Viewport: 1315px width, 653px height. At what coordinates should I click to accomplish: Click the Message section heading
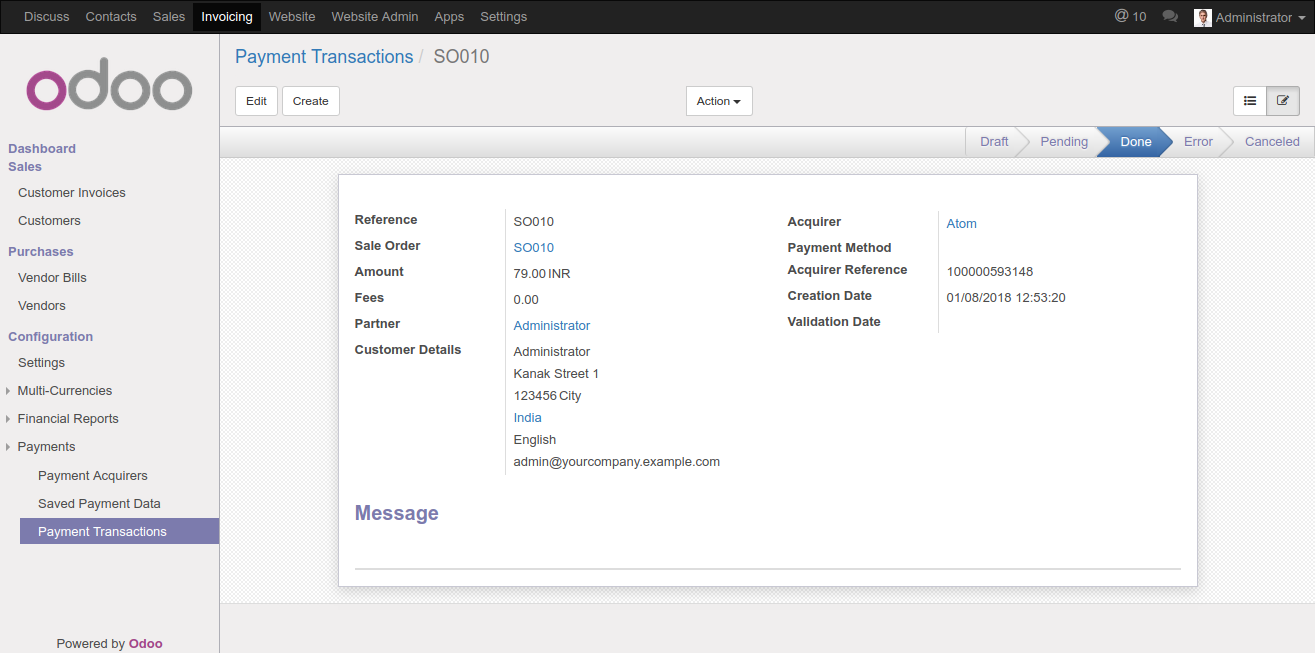(397, 513)
